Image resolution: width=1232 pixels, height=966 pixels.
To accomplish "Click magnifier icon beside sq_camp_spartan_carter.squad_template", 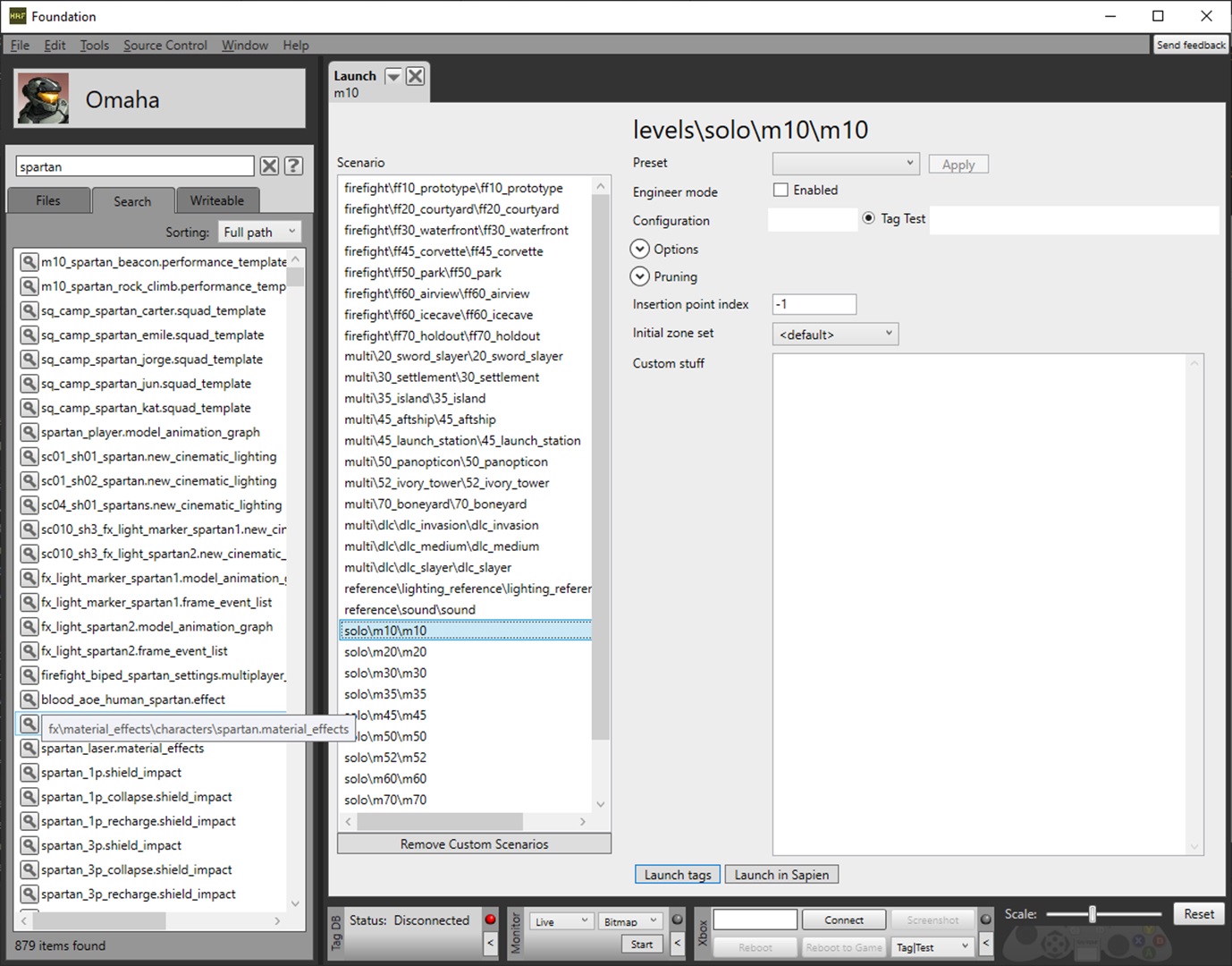I will (29, 310).
